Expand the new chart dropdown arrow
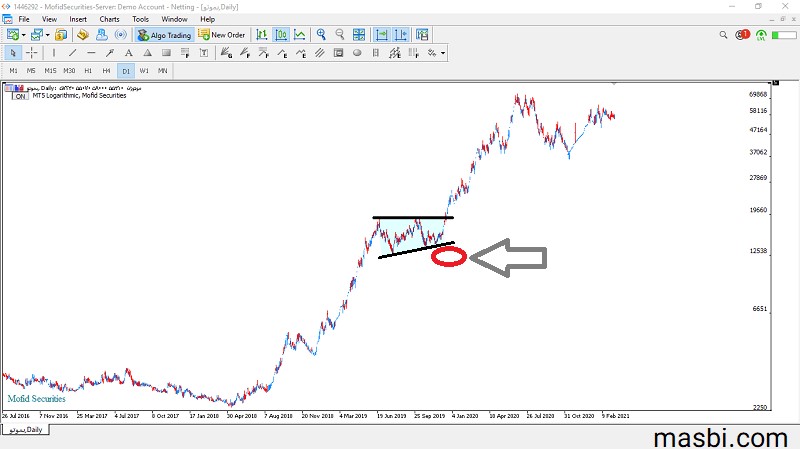This screenshot has width=800, height=449. click(24, 35)
